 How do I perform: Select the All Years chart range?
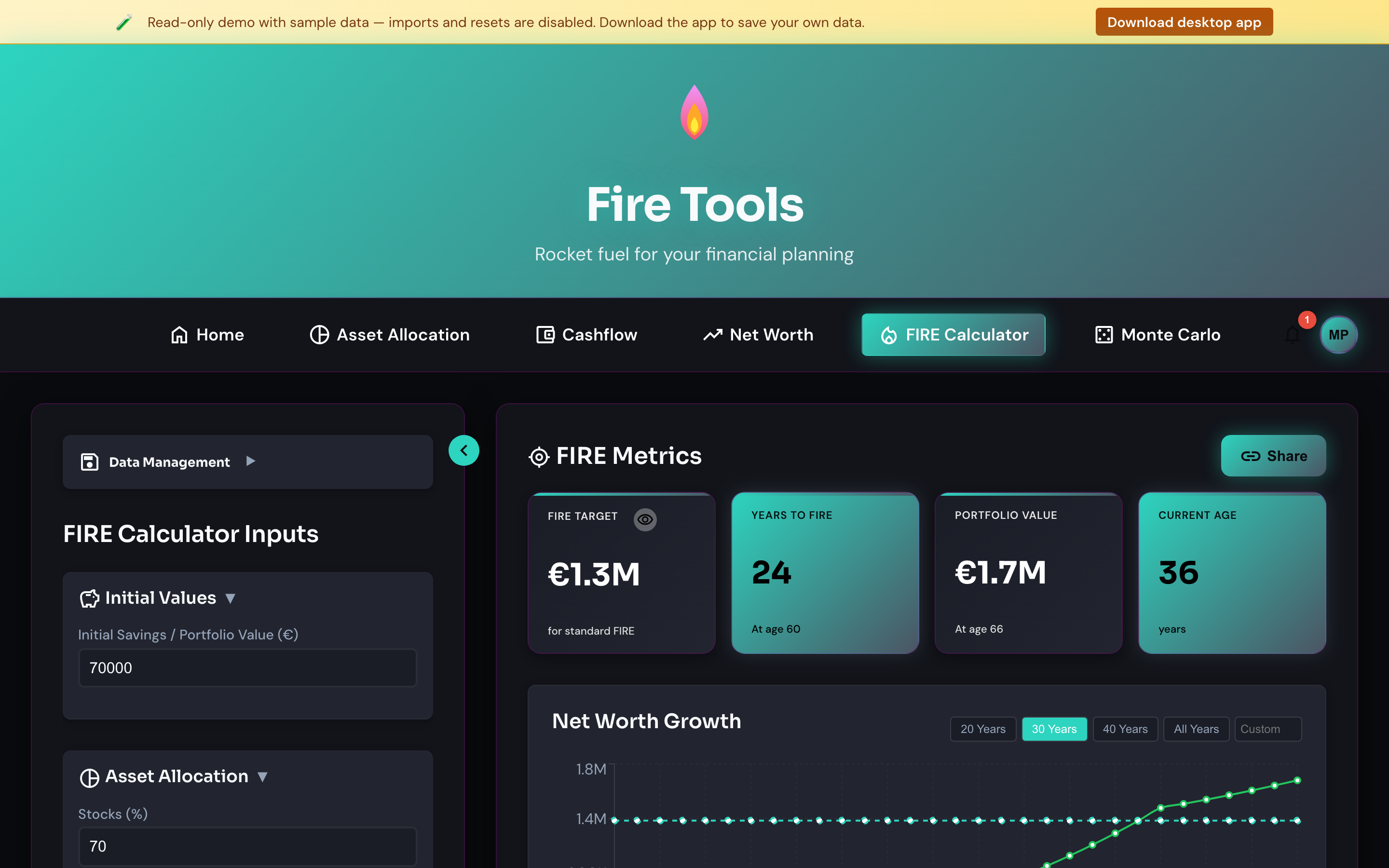point(1196,729)
